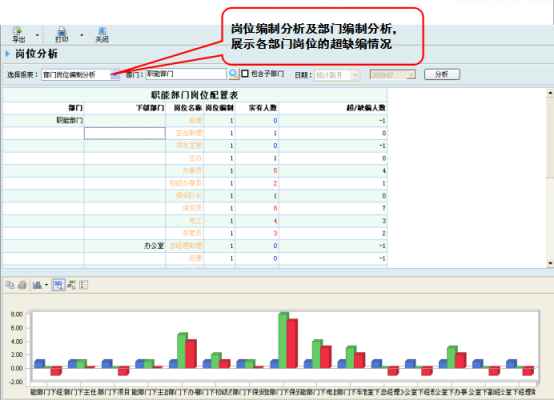Click the 经理 position link in first row
554x400 pixels.
click(195, 120)
